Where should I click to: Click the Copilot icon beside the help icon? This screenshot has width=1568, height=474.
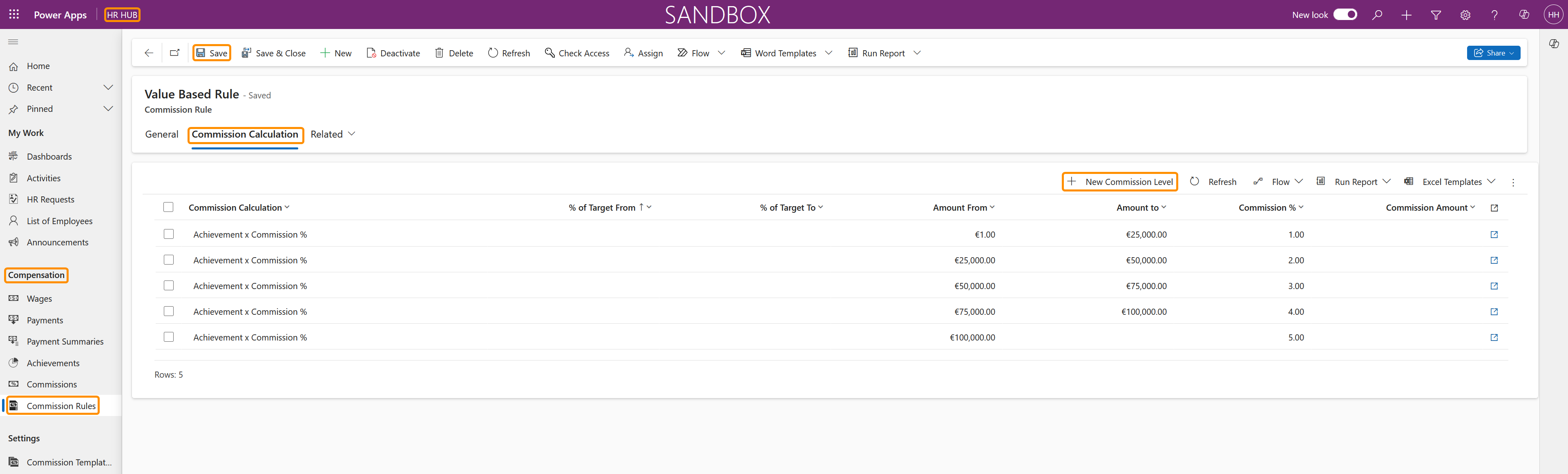coord(1524,15)
